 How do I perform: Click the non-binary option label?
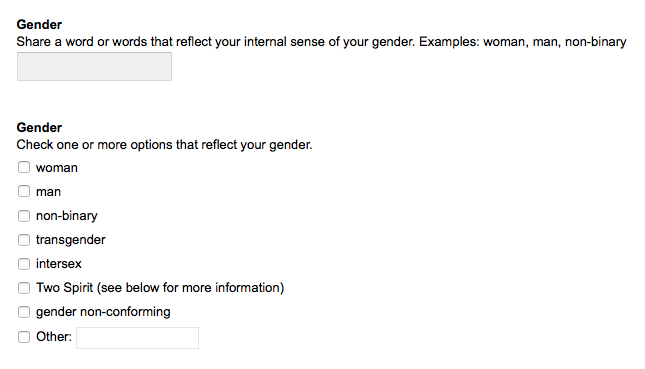(x=67, y=216)
